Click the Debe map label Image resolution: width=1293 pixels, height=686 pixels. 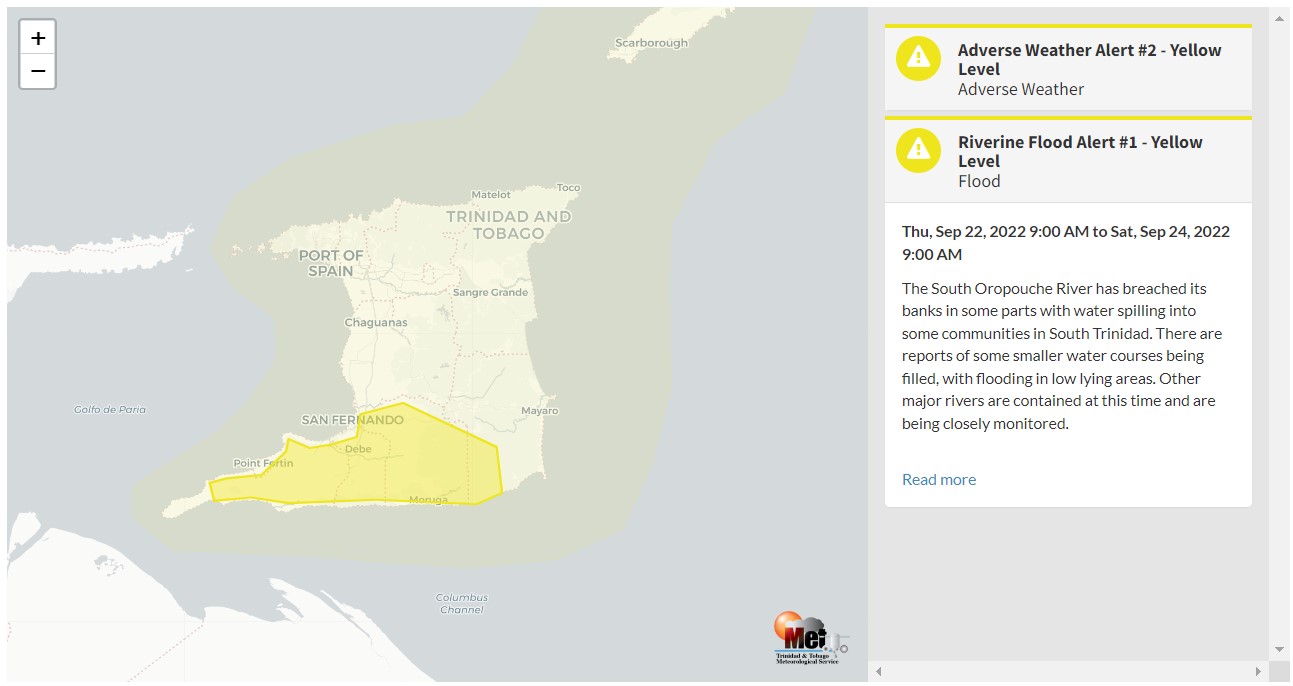click(358, 449)
